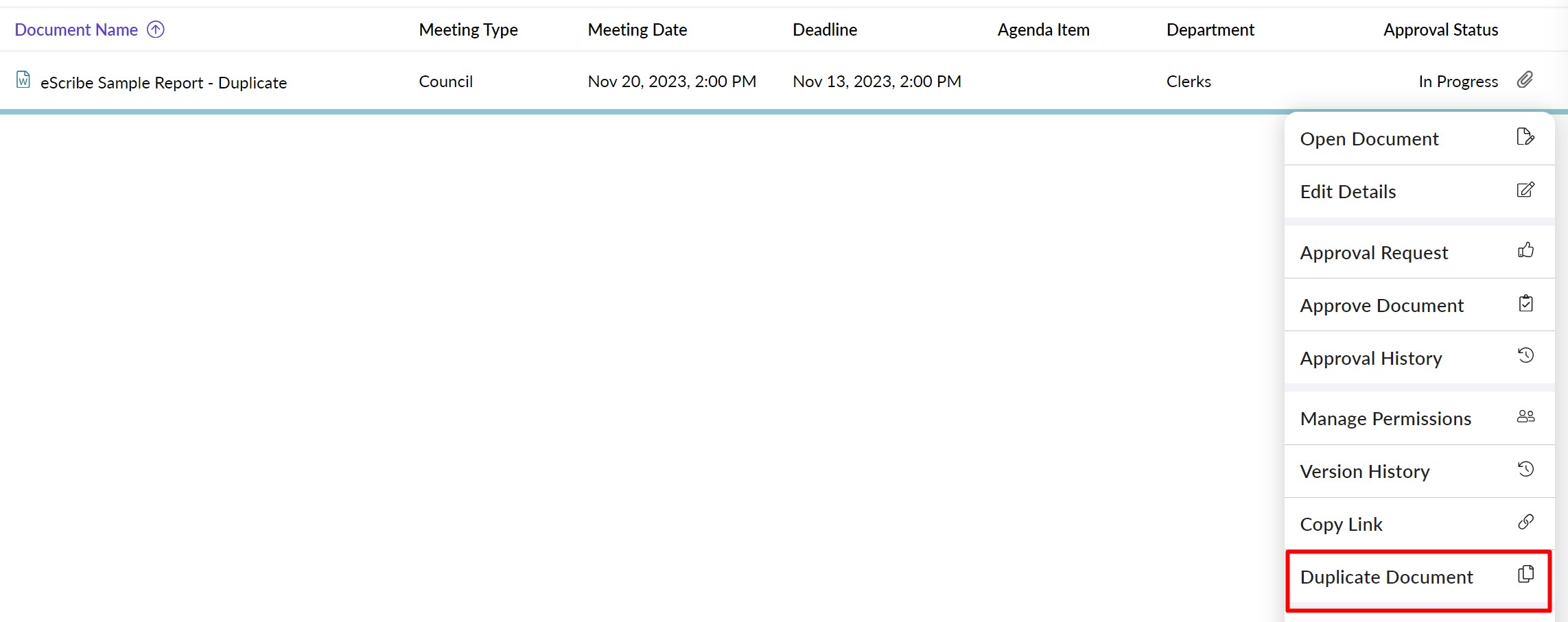Click the Open Document pencil-page icon
This screenshot has height=622, width=1568.
point(1525,137)
